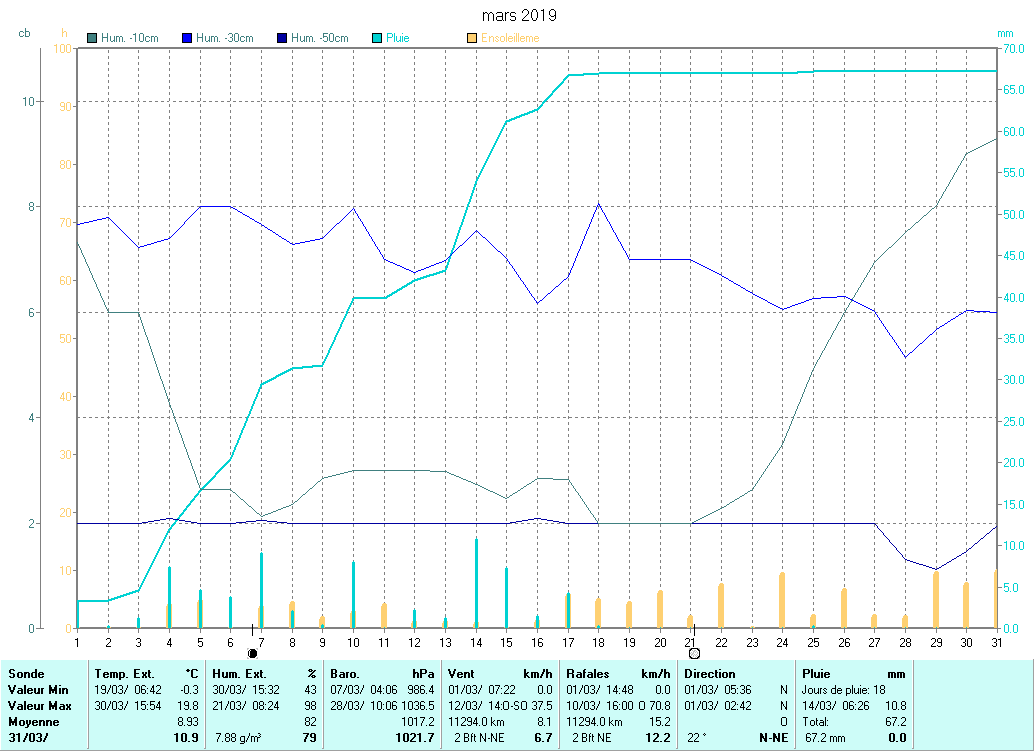Click the "mars 2019" chart title
Image resolution: width=1034 pixels, height=751 pixels.
point(519,16)
